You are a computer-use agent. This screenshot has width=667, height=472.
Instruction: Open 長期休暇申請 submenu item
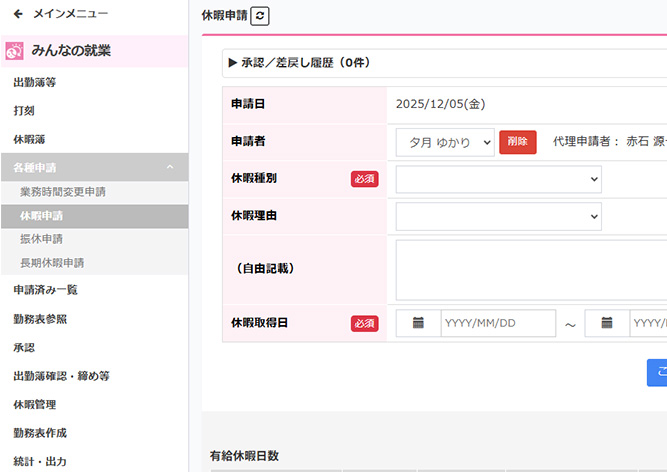point(51,263)
